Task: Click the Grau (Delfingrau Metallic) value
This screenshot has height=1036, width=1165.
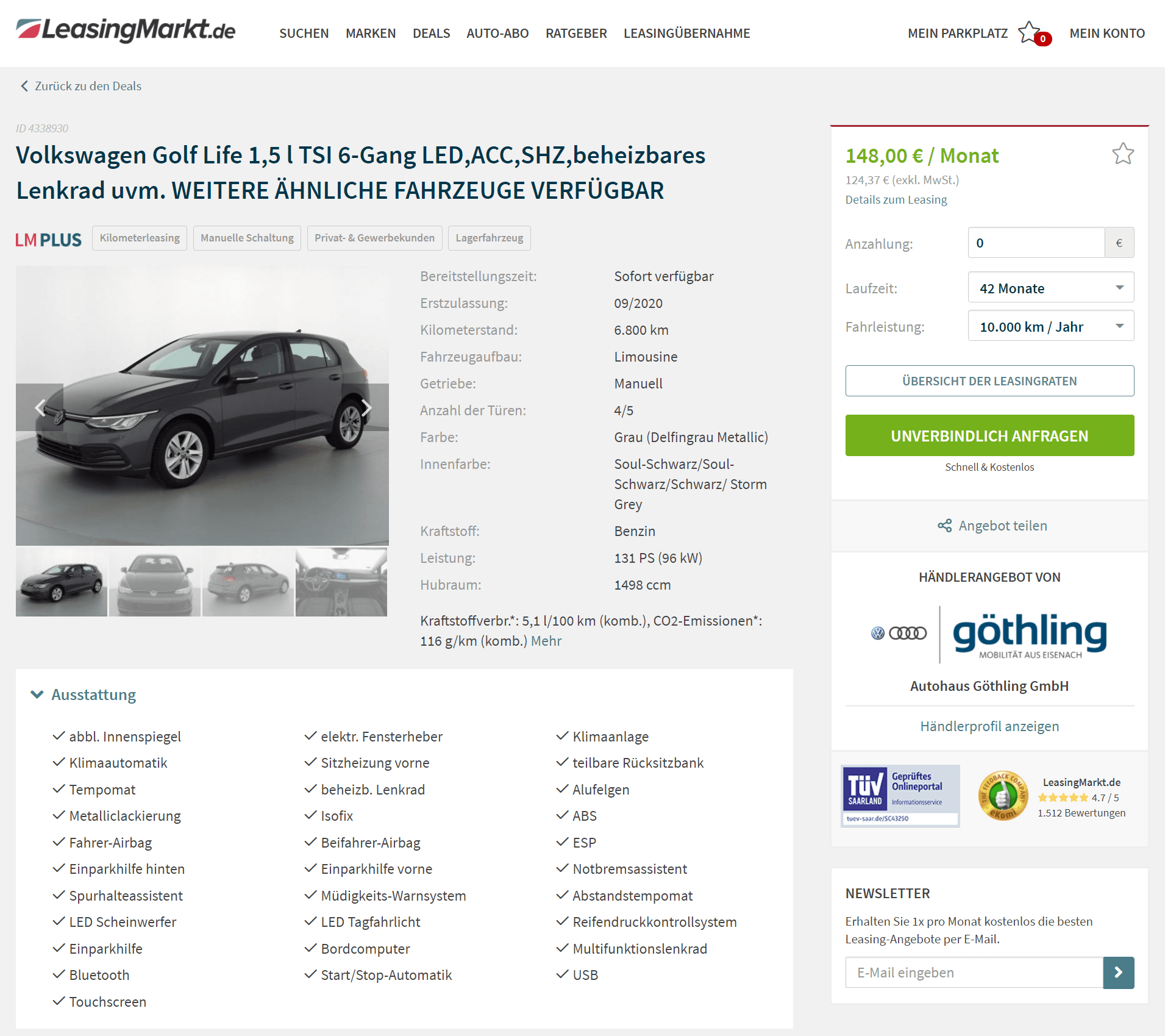Action: [691, 437]
